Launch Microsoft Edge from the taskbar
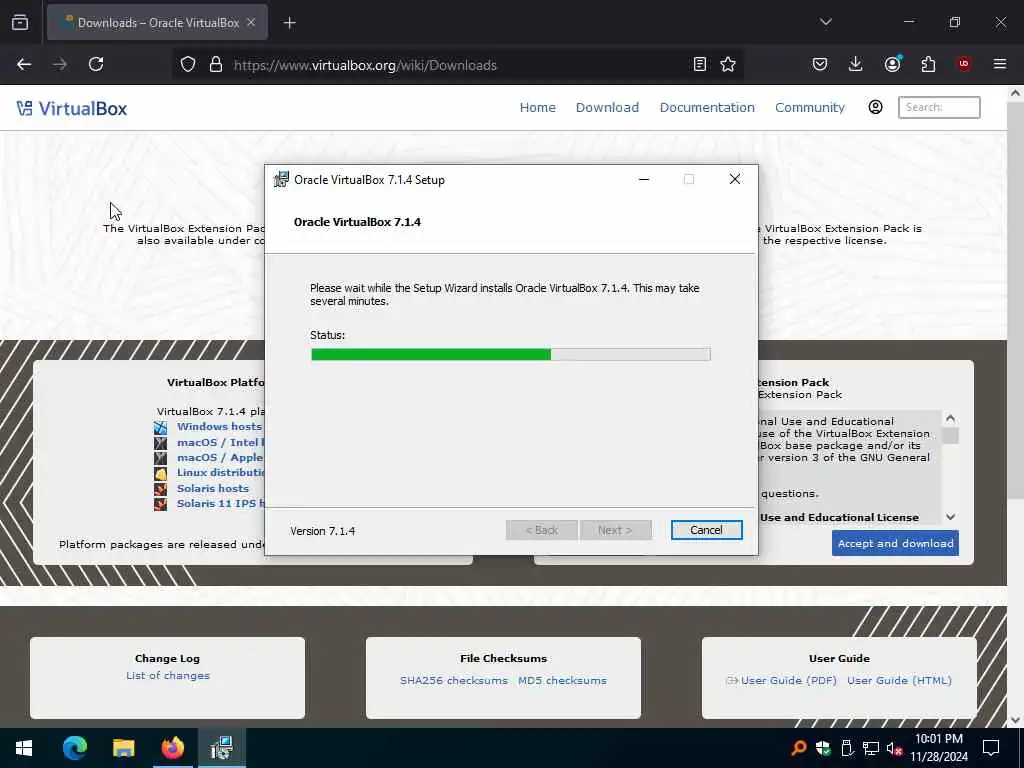This screenshot has width=1024, height=768. (x=74, y=748)
